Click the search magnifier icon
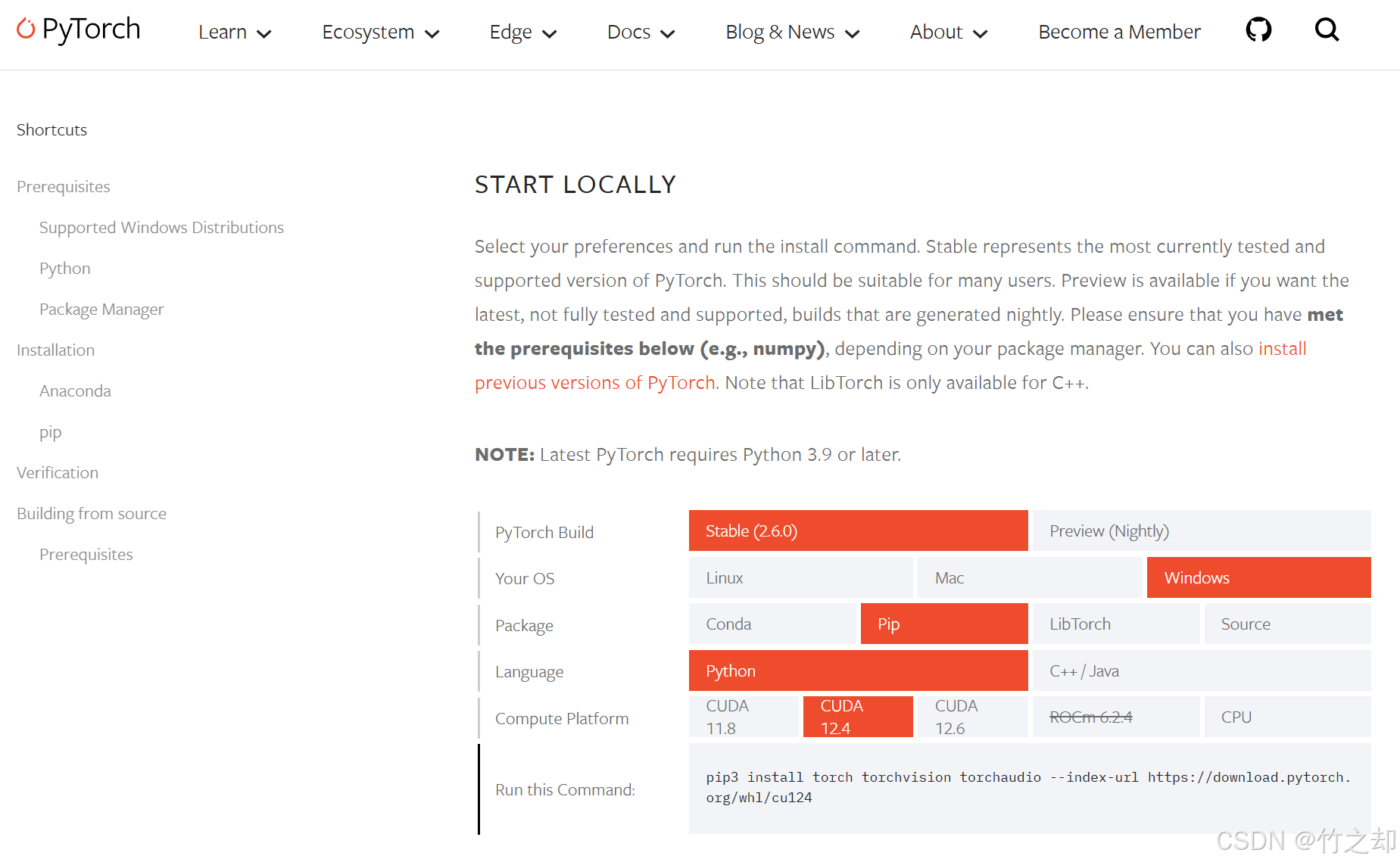 [x=1327, y=30]
